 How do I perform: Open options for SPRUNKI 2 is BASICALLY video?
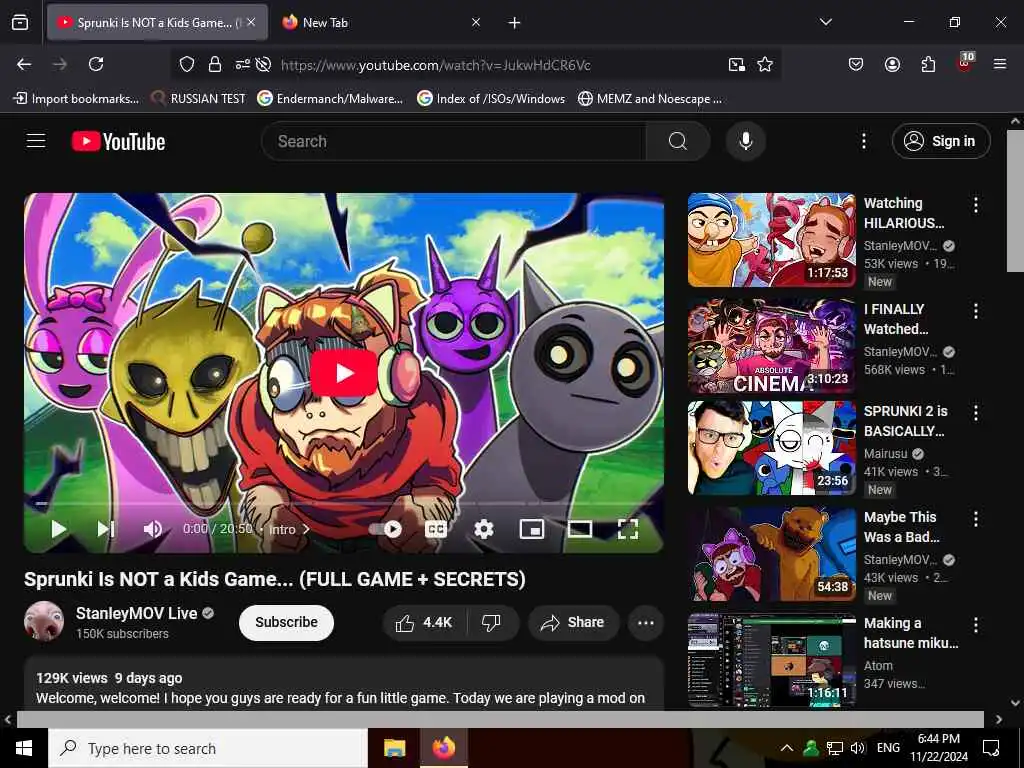pos(976,412)
